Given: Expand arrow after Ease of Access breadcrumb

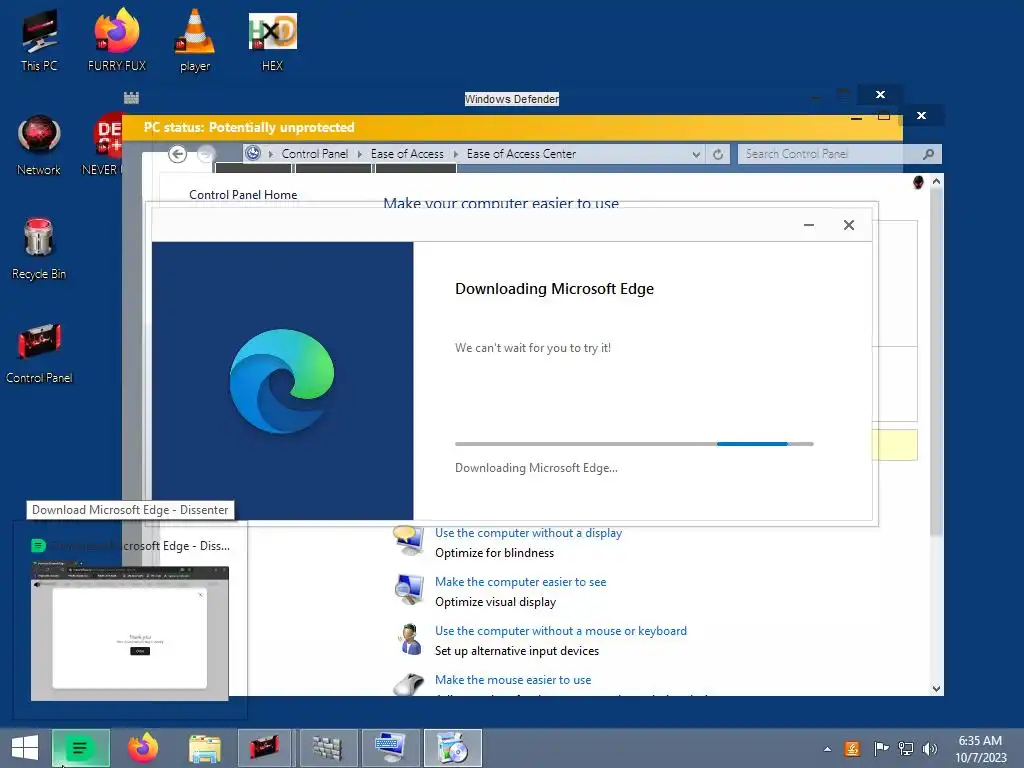Looking at the screenshot, I should (x=455, y=154).
